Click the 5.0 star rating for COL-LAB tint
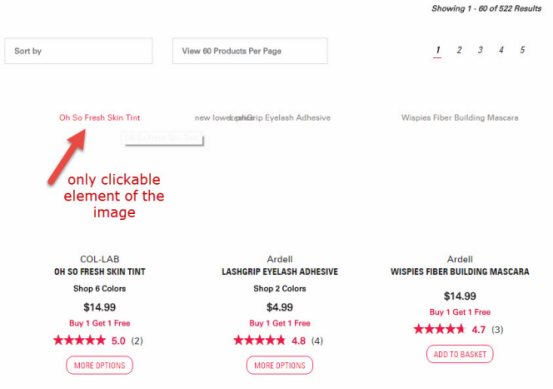This screenshot has width=553, height=389. 98,341
